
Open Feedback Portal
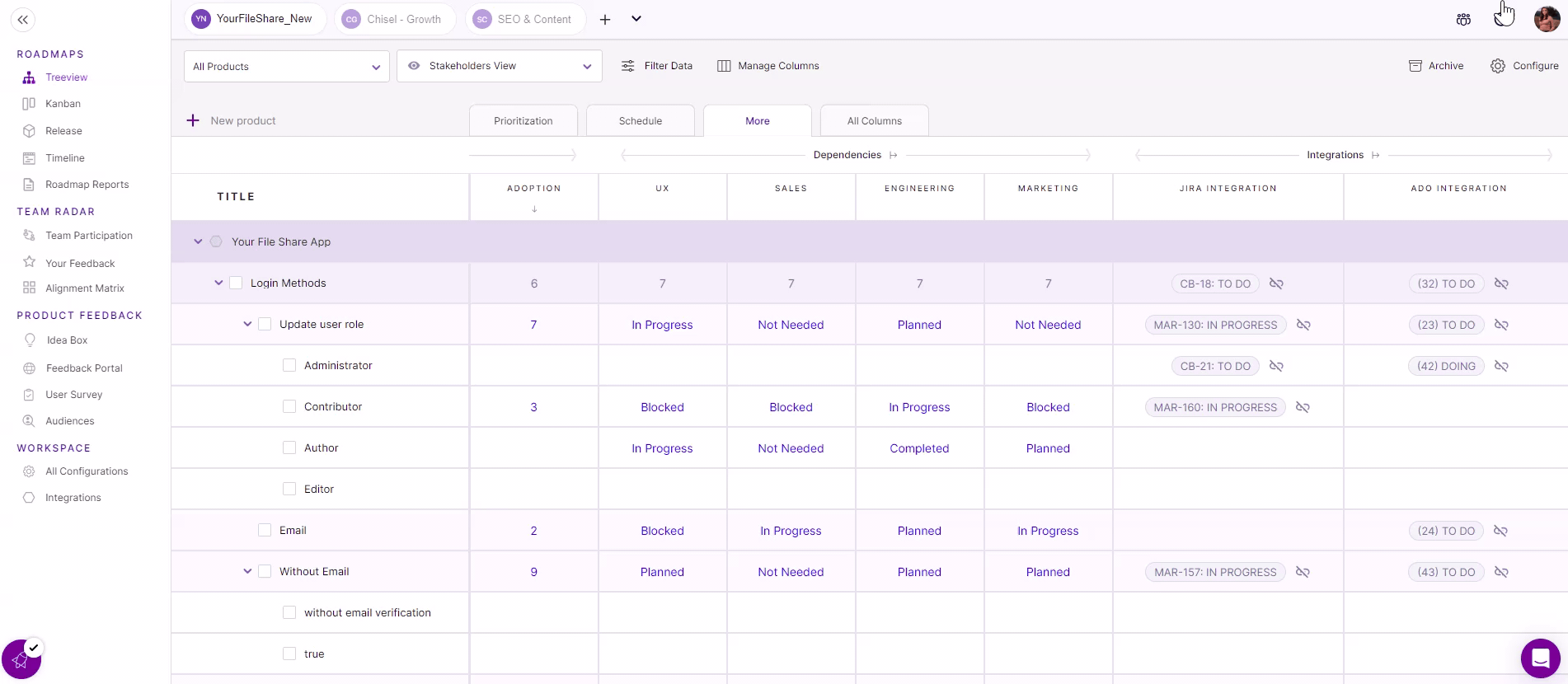(84, 368)
